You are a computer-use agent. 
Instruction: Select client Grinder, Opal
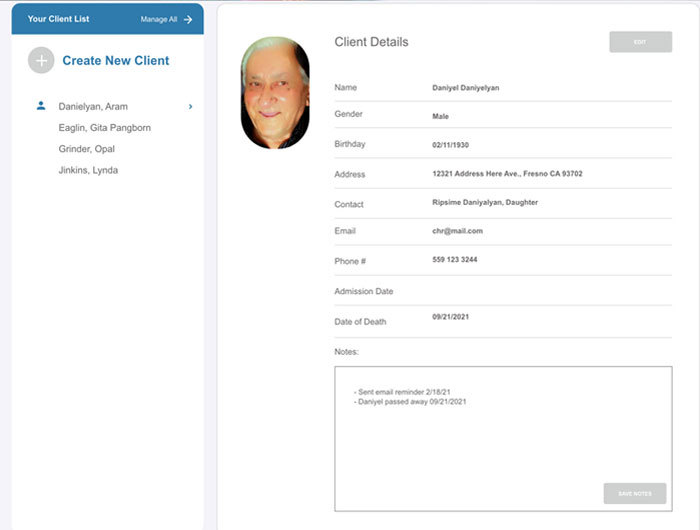point(87,149)
